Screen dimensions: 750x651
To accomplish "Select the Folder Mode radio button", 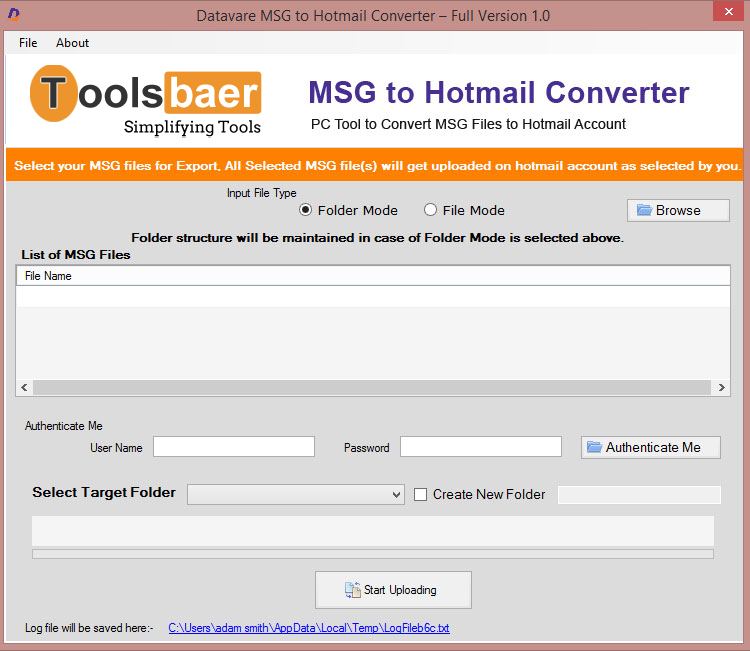I will (305, 210).
